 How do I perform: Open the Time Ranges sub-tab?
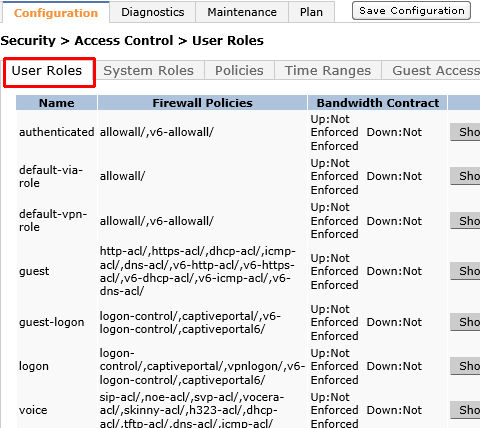[x=328, y=71]
